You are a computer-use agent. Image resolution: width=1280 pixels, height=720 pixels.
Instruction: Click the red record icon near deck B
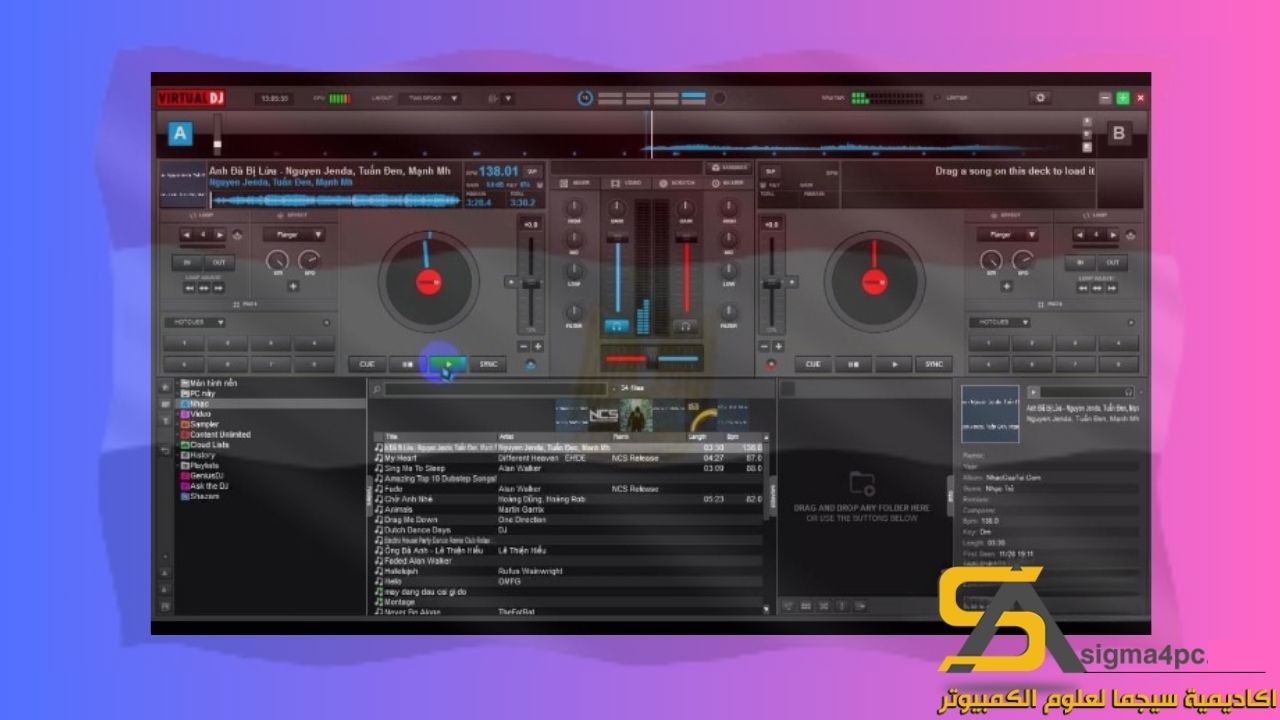[770, 364]
